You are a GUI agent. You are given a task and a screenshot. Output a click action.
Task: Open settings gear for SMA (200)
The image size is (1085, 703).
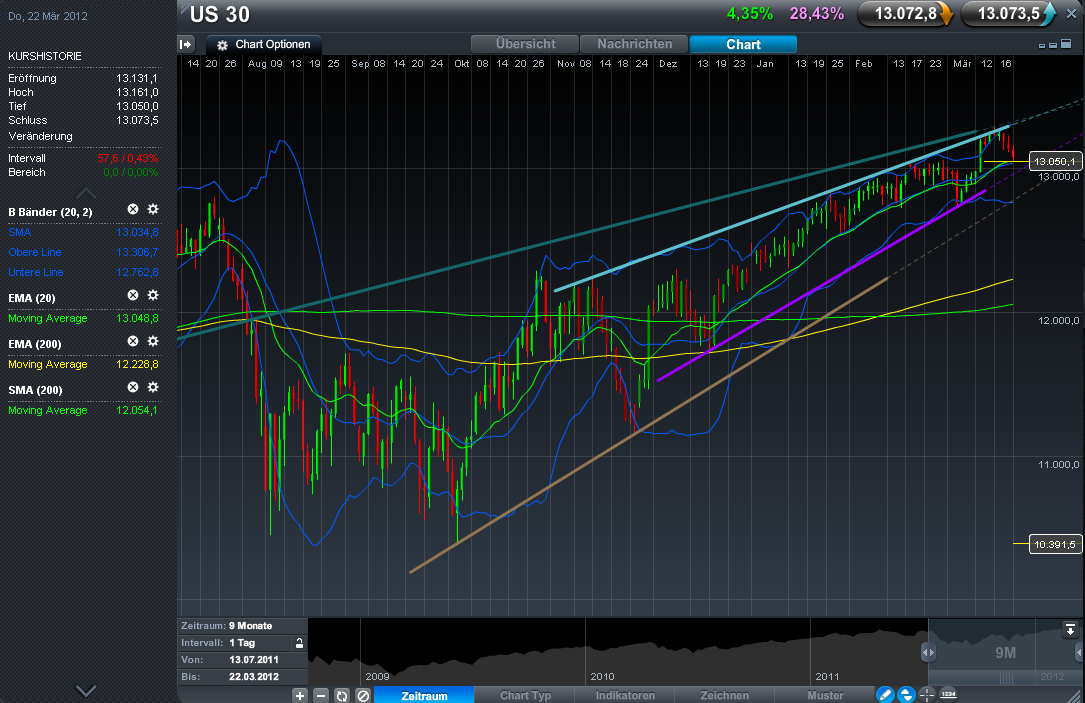click(x=153, y=387)
